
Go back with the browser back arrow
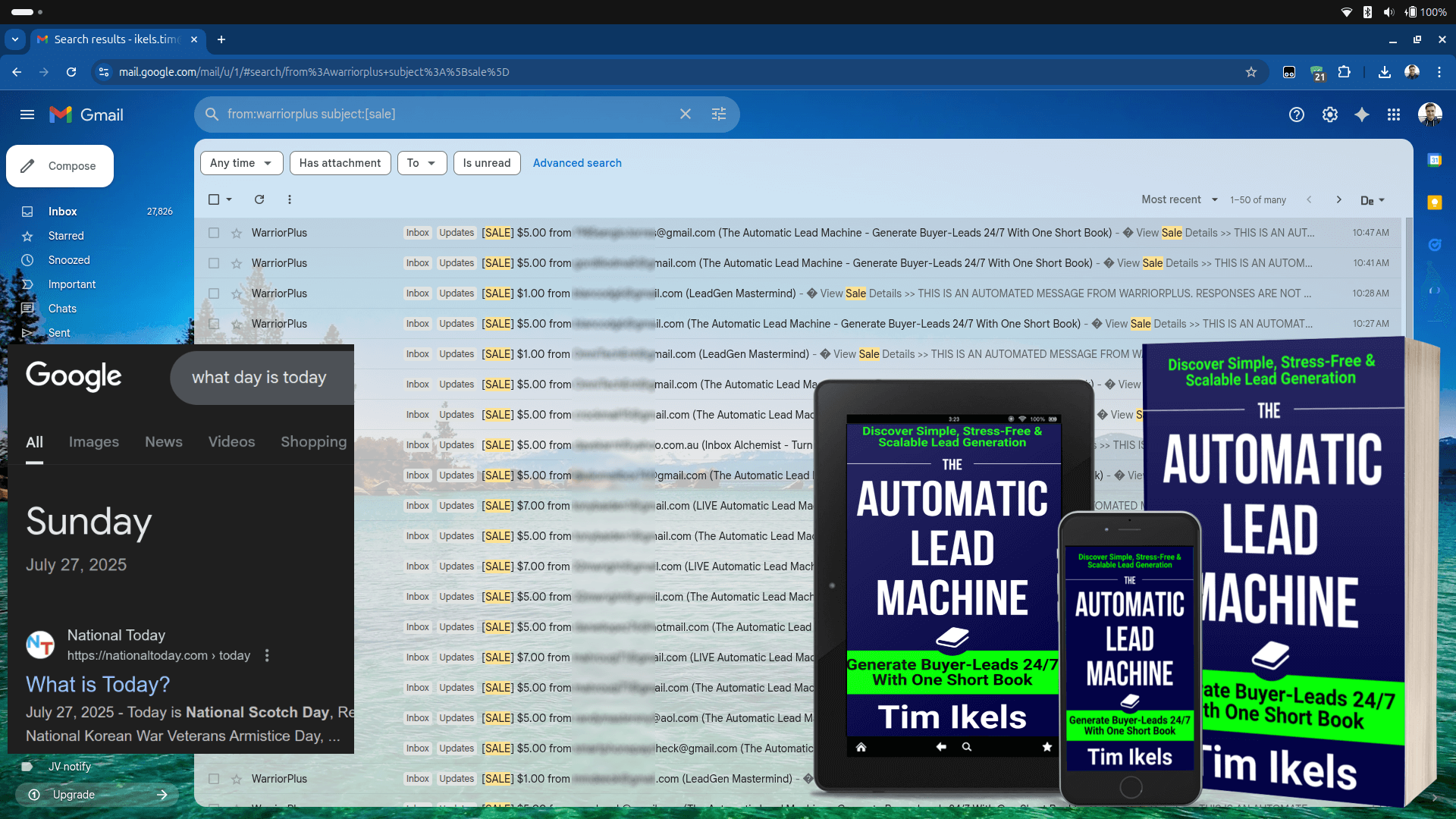[x=17, y=72]
